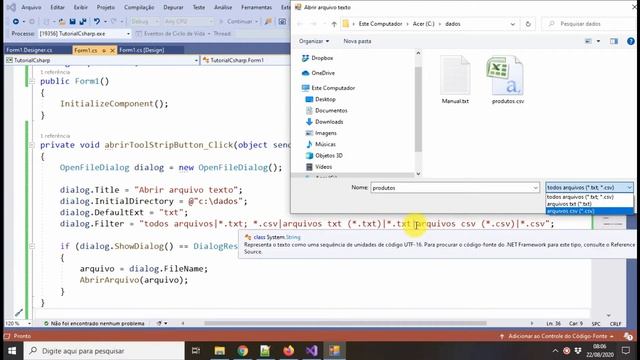Expand the Nome filename history dropdown
The width and height of the screenshot is (640, 360).
coord(535,188)
